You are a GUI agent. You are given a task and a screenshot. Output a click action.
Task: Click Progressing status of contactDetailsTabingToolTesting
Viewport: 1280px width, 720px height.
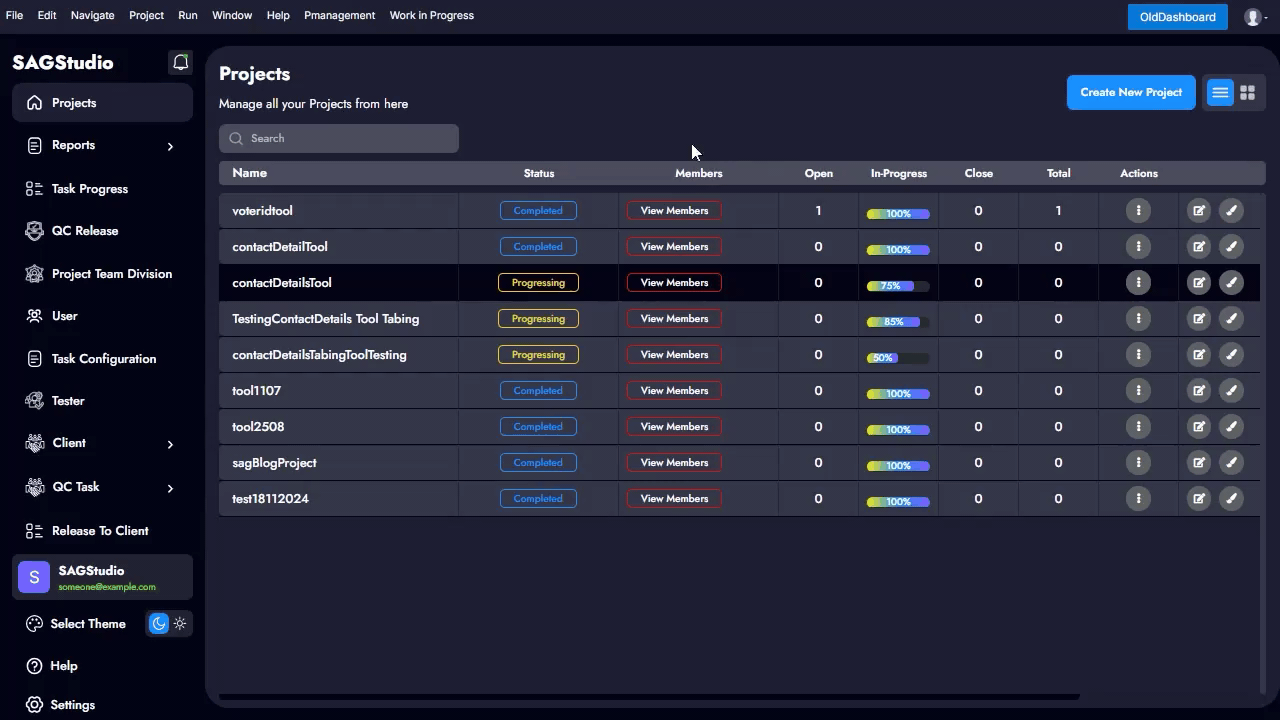click(538, 355)
